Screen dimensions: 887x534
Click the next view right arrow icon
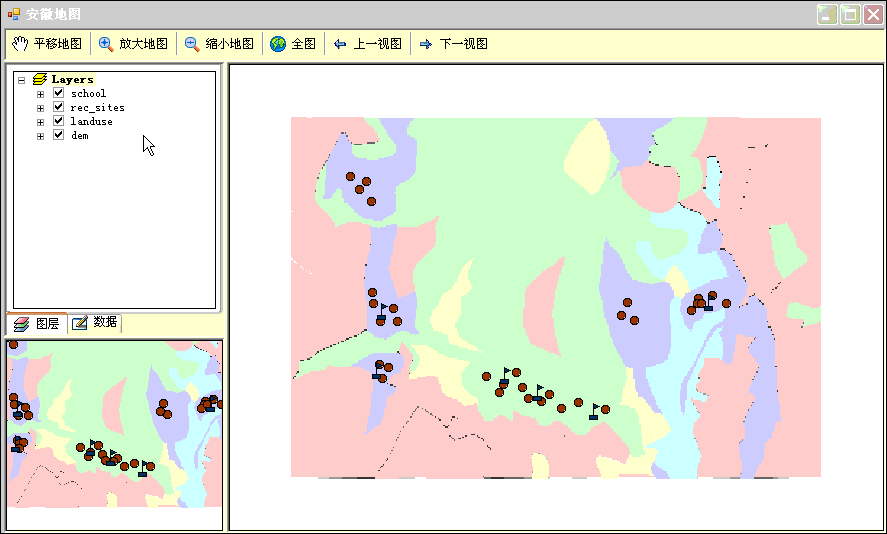(426, 44)
